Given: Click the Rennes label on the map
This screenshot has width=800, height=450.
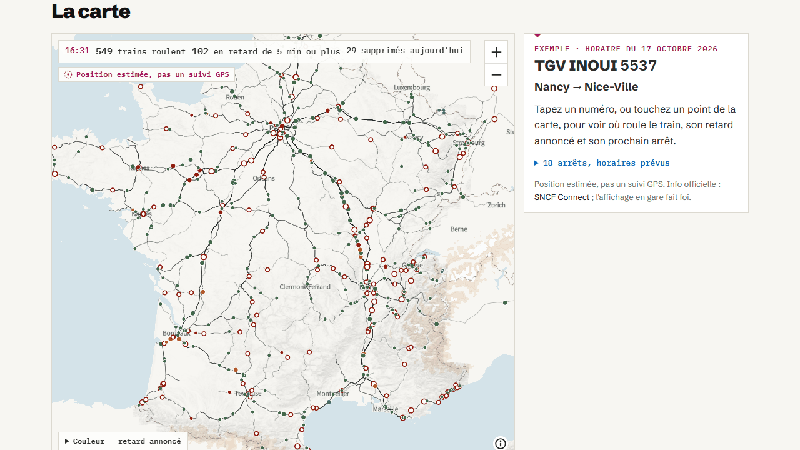Looking at the screenshot, I should (x=139, y=167).
